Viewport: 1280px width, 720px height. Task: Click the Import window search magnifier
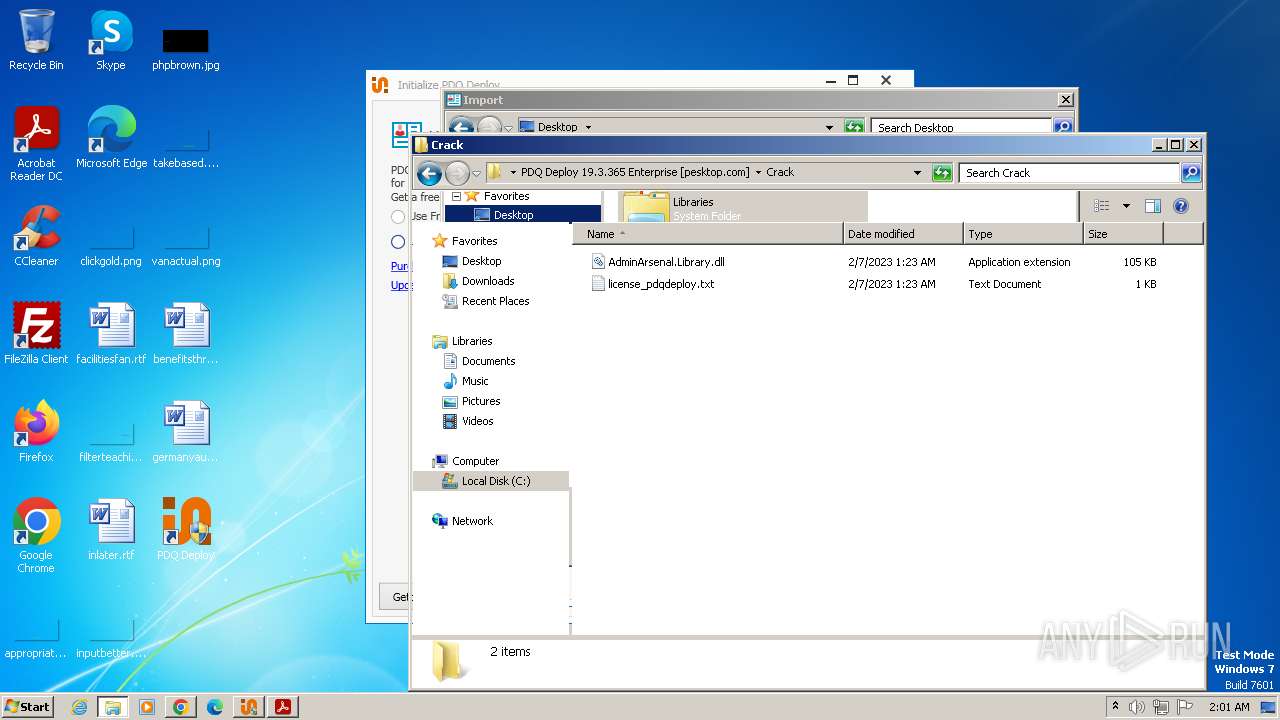click(x=1063, y=127)
